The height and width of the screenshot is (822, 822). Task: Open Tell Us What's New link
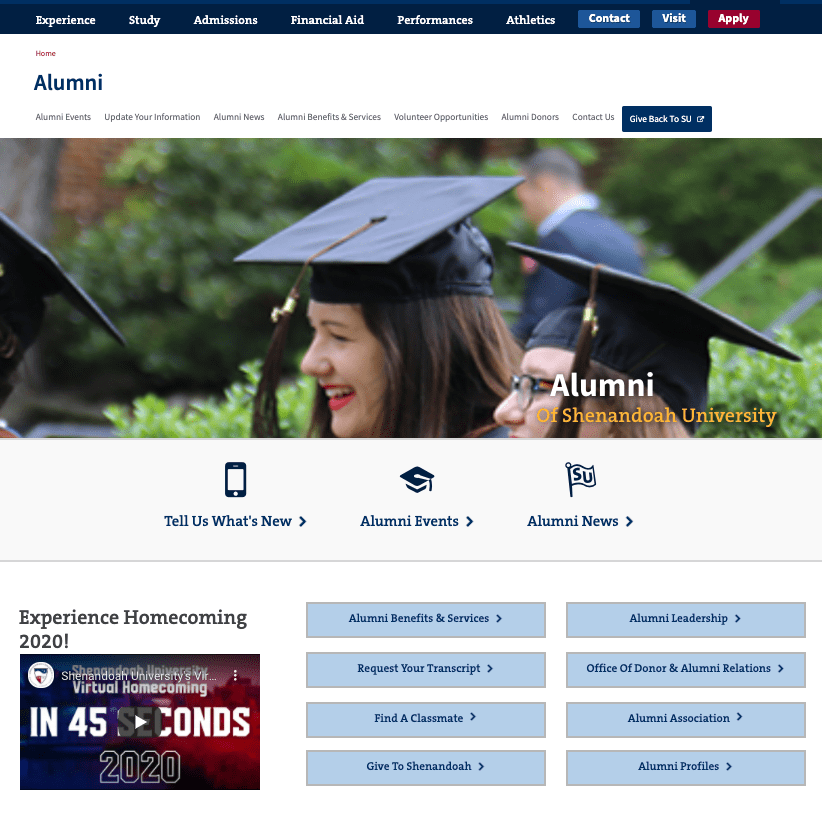coord(235,521)
